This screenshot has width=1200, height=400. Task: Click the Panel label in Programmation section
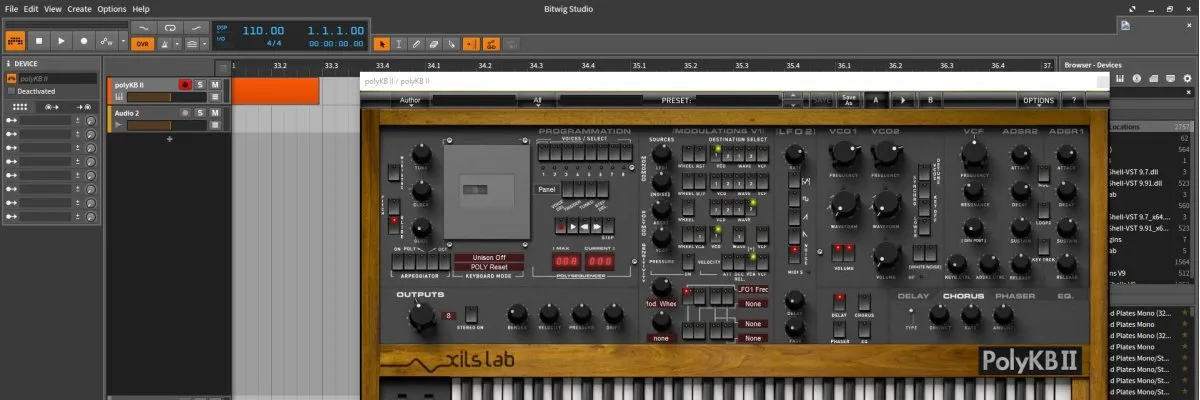pos(546,188)
